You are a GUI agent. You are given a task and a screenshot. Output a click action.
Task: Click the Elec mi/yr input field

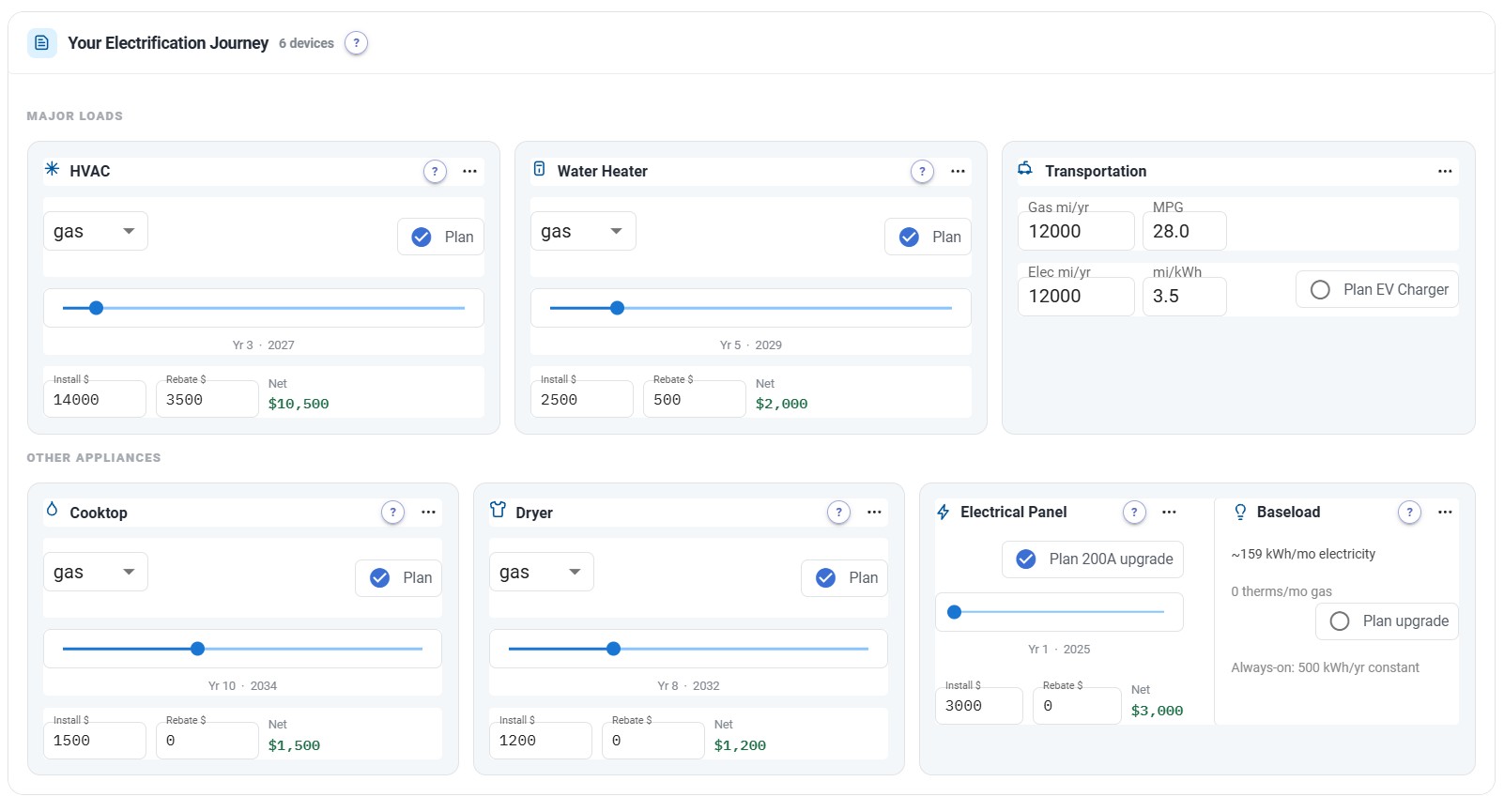[1076, 296]
